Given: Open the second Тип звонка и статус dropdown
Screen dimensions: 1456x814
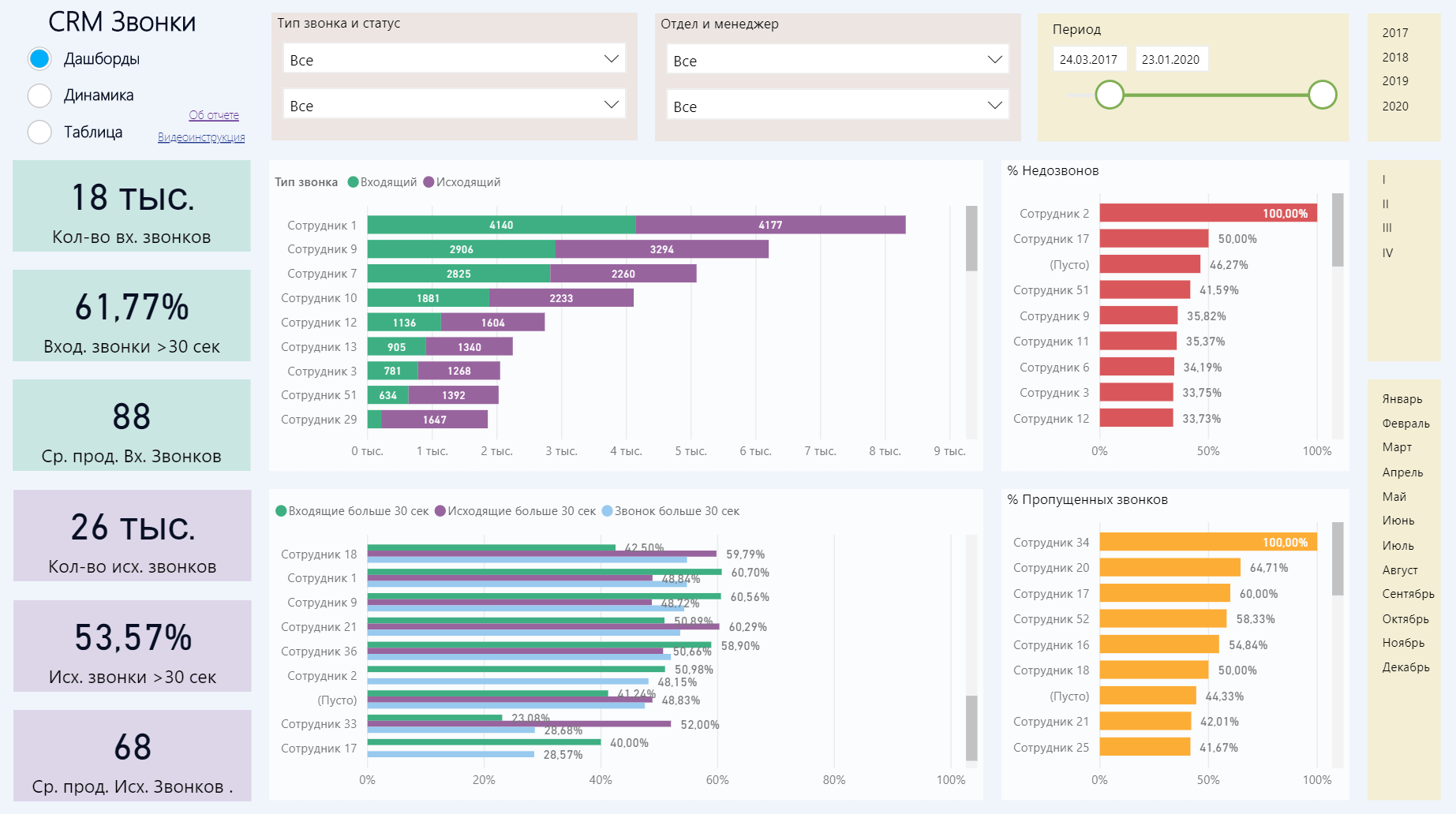Looking at the screenshot, I should click(454, 106).
